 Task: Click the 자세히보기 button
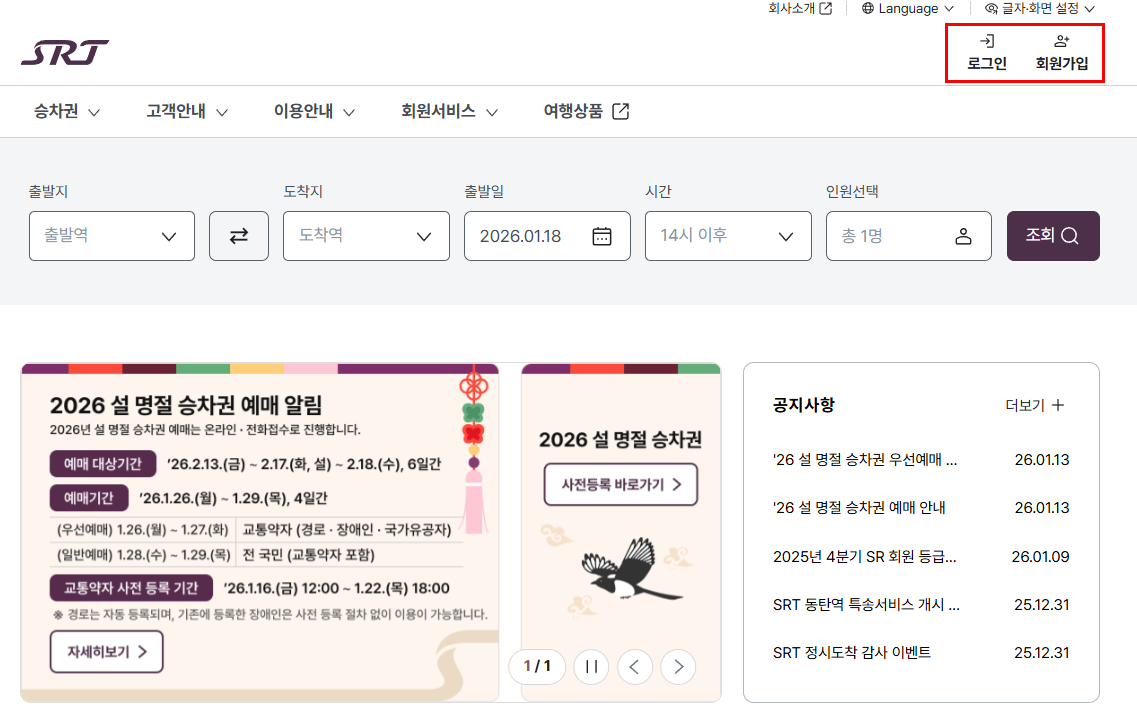point(107,652)
